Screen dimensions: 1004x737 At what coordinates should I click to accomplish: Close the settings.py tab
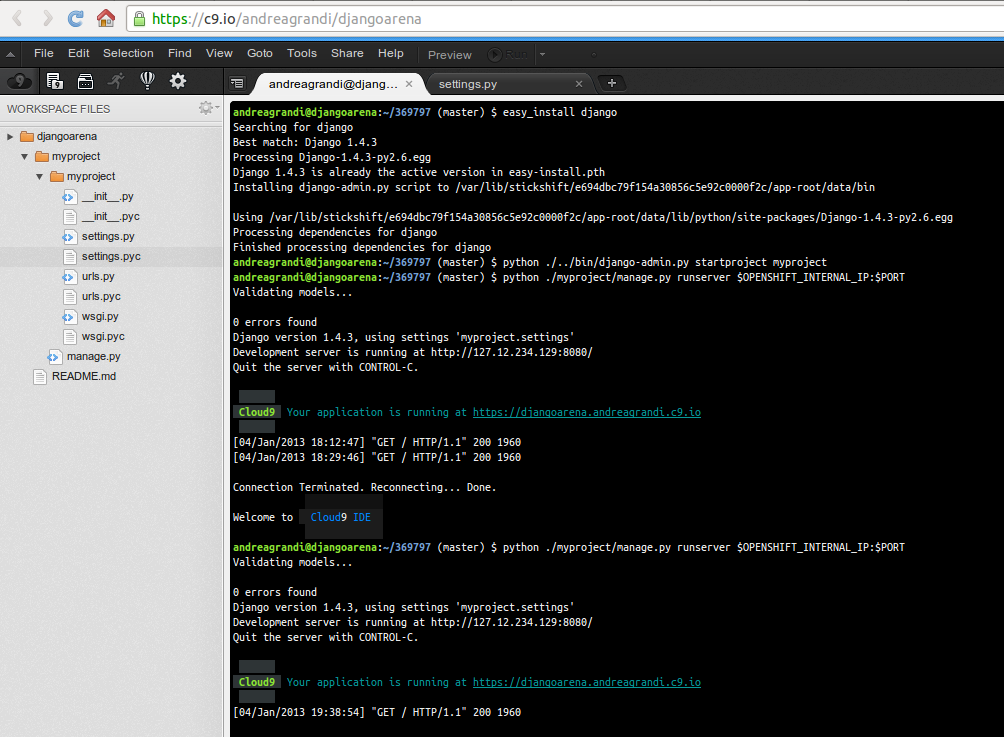click(x=579, y=84)
